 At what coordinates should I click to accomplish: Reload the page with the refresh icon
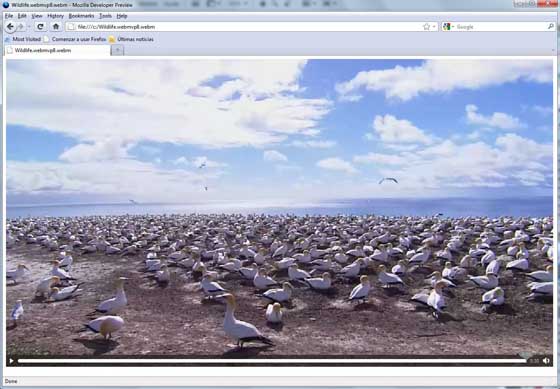[40, 27]
